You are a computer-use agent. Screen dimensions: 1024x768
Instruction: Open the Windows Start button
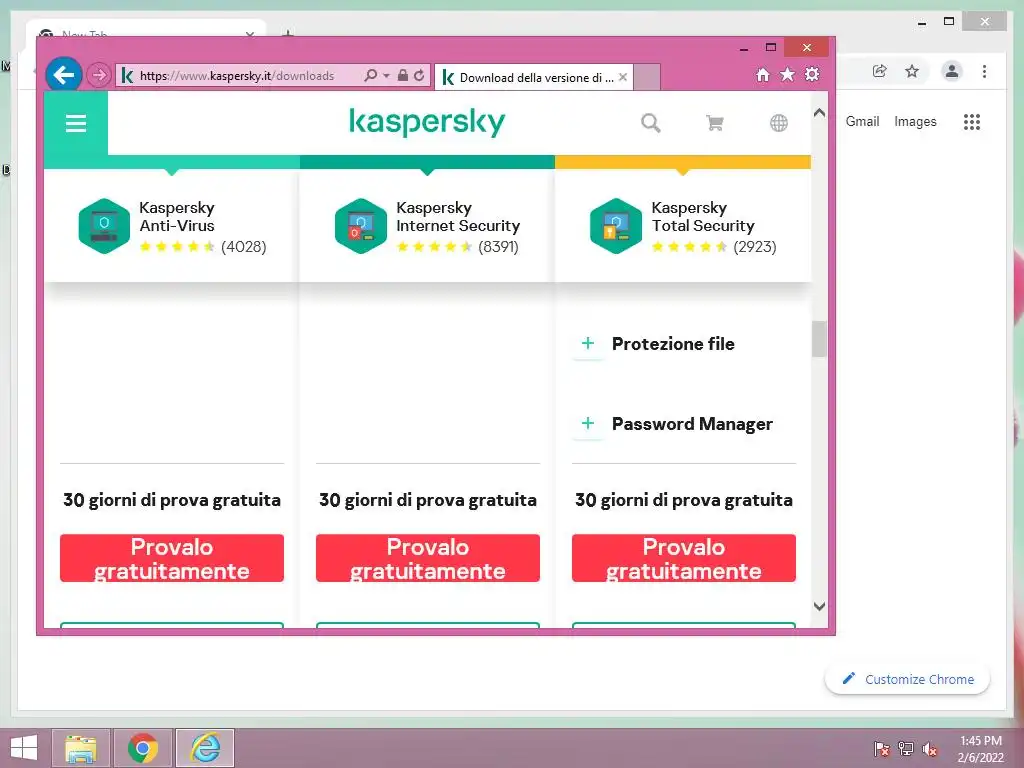(24, 748)
